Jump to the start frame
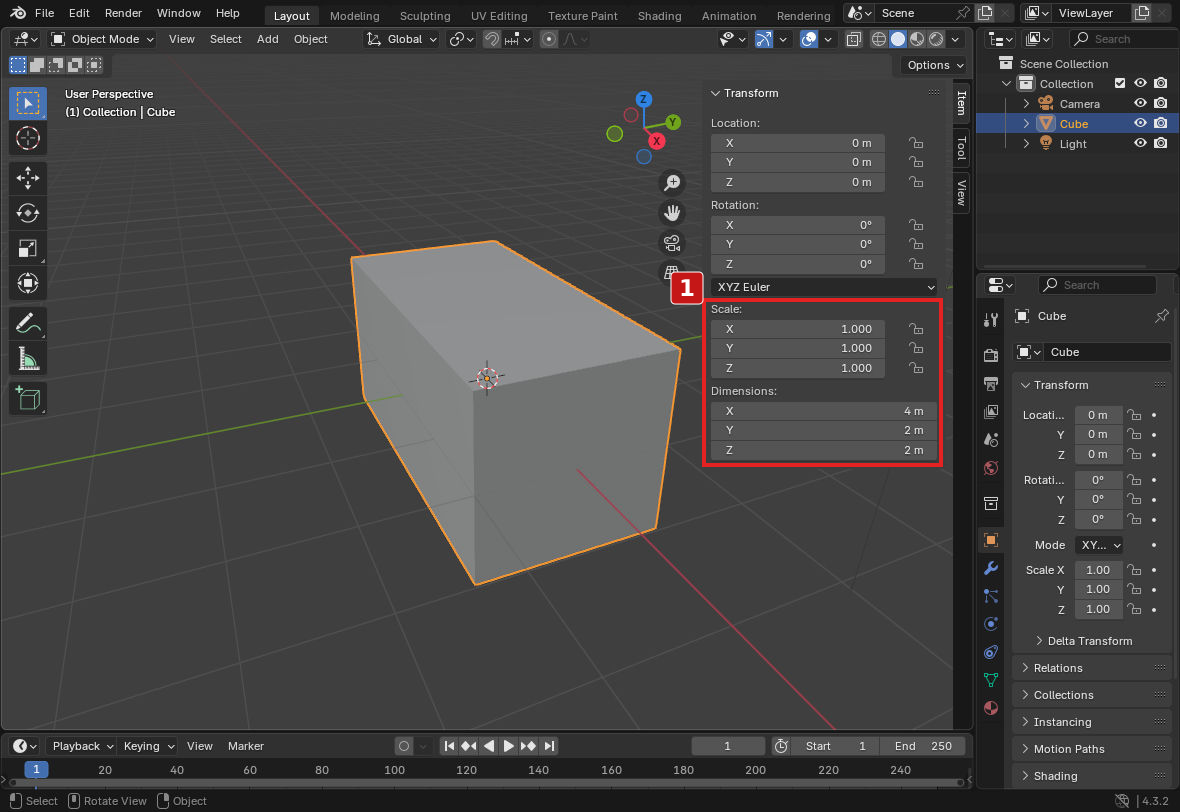 (449, 746)
